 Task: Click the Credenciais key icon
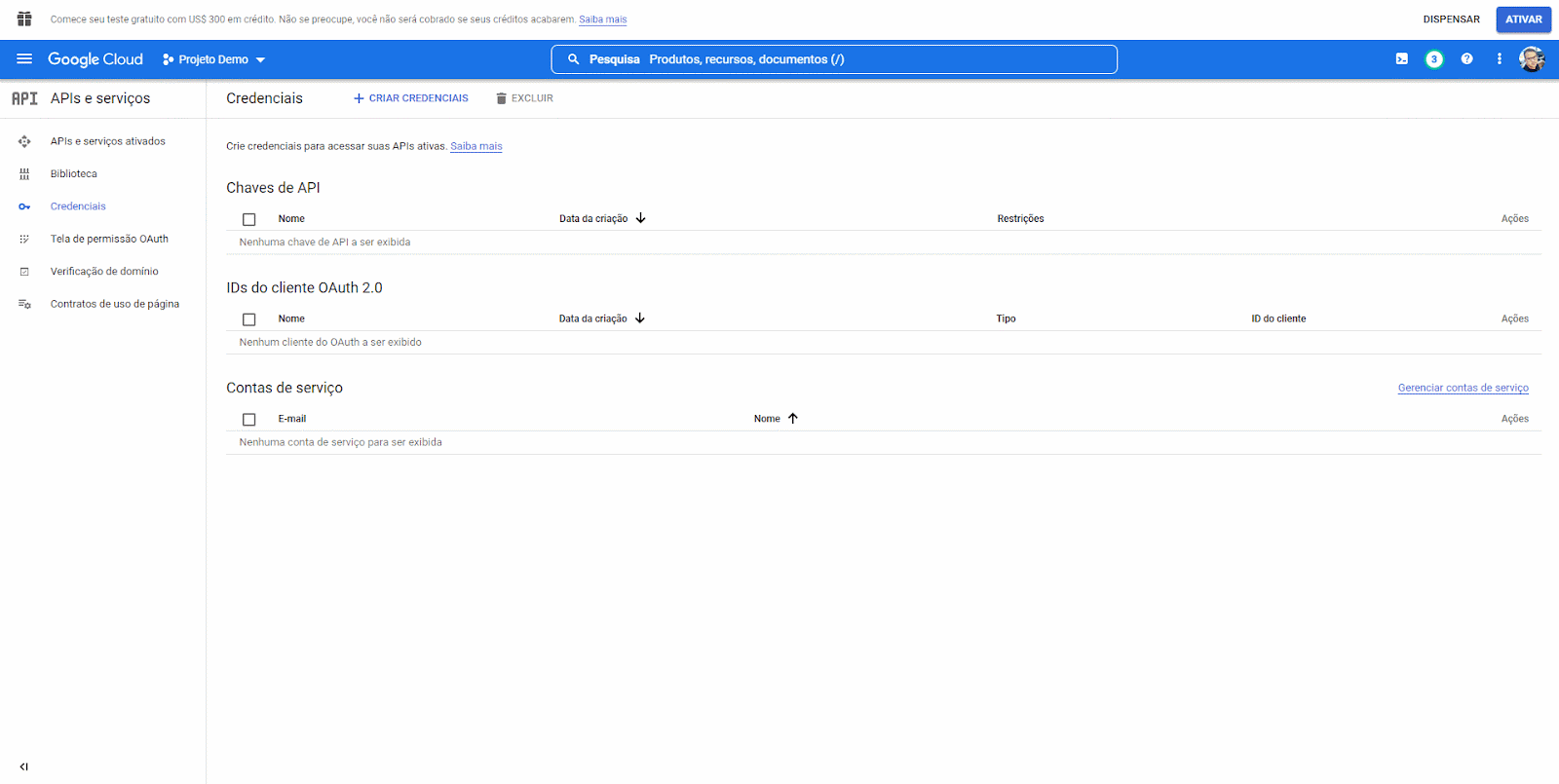pyautogui.click(x=24, y=206)
